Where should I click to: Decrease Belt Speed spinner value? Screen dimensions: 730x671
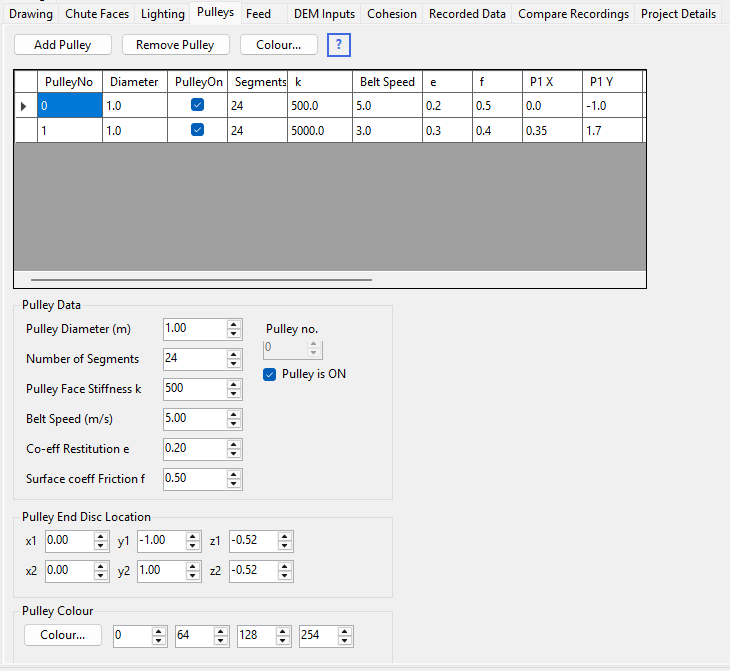tap(234, 424)
